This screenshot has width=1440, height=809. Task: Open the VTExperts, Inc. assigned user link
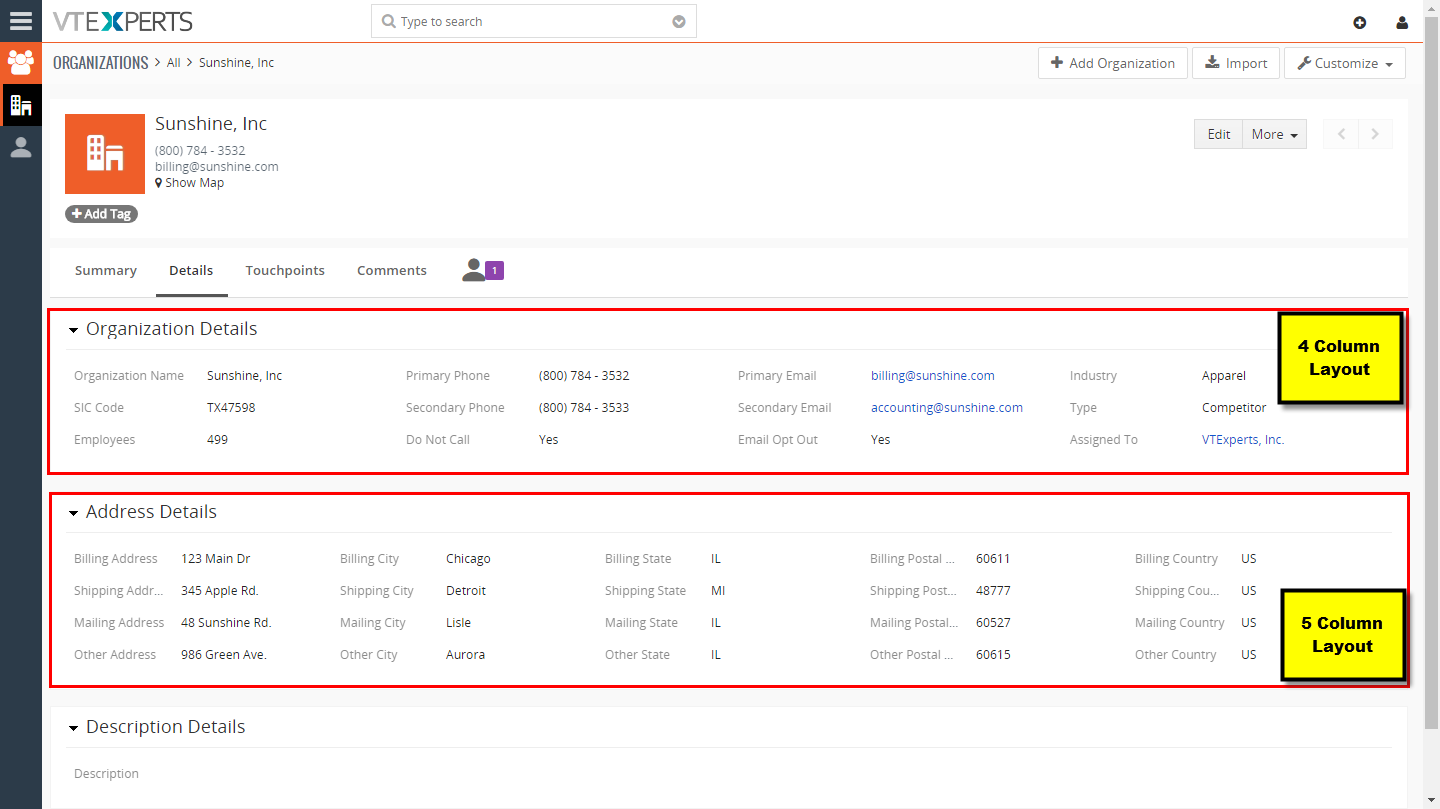point(1243,440)
